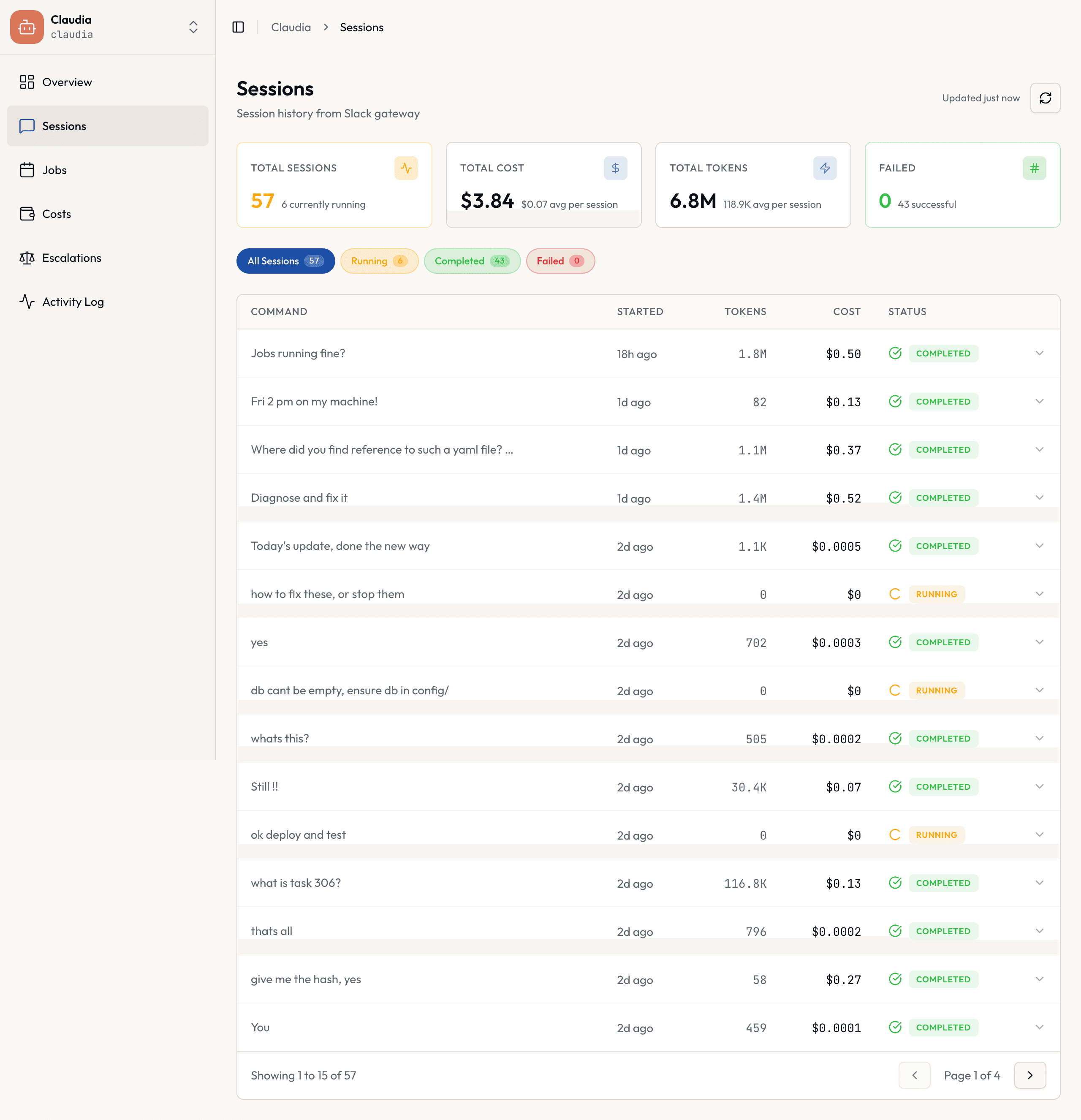Screen dimensions: 1081x1120
Task: Open the Jobs calendar icon
Action: [x=27, y=170]
